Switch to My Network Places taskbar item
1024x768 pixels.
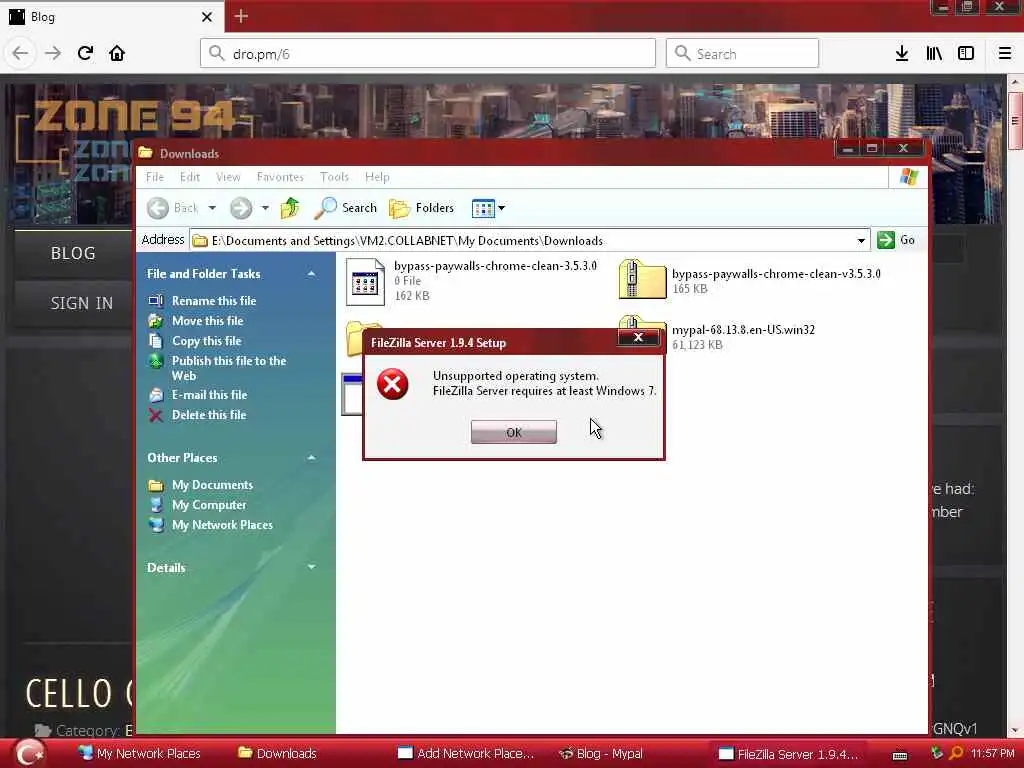(139, 754)
